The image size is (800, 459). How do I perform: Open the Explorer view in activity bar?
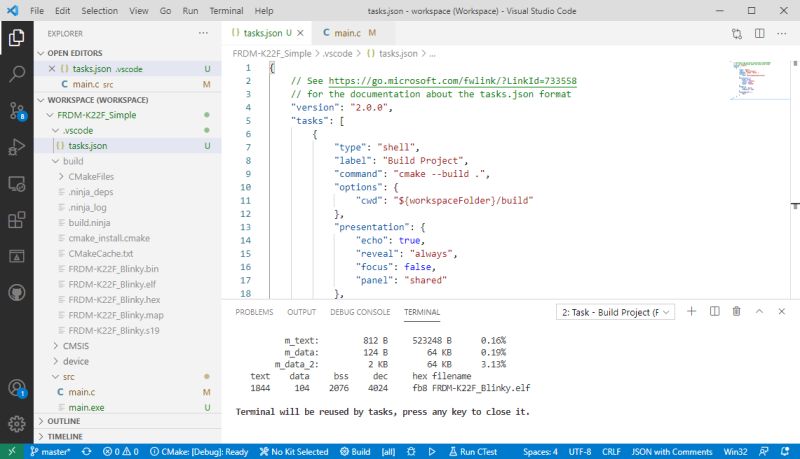click(16, 37)
